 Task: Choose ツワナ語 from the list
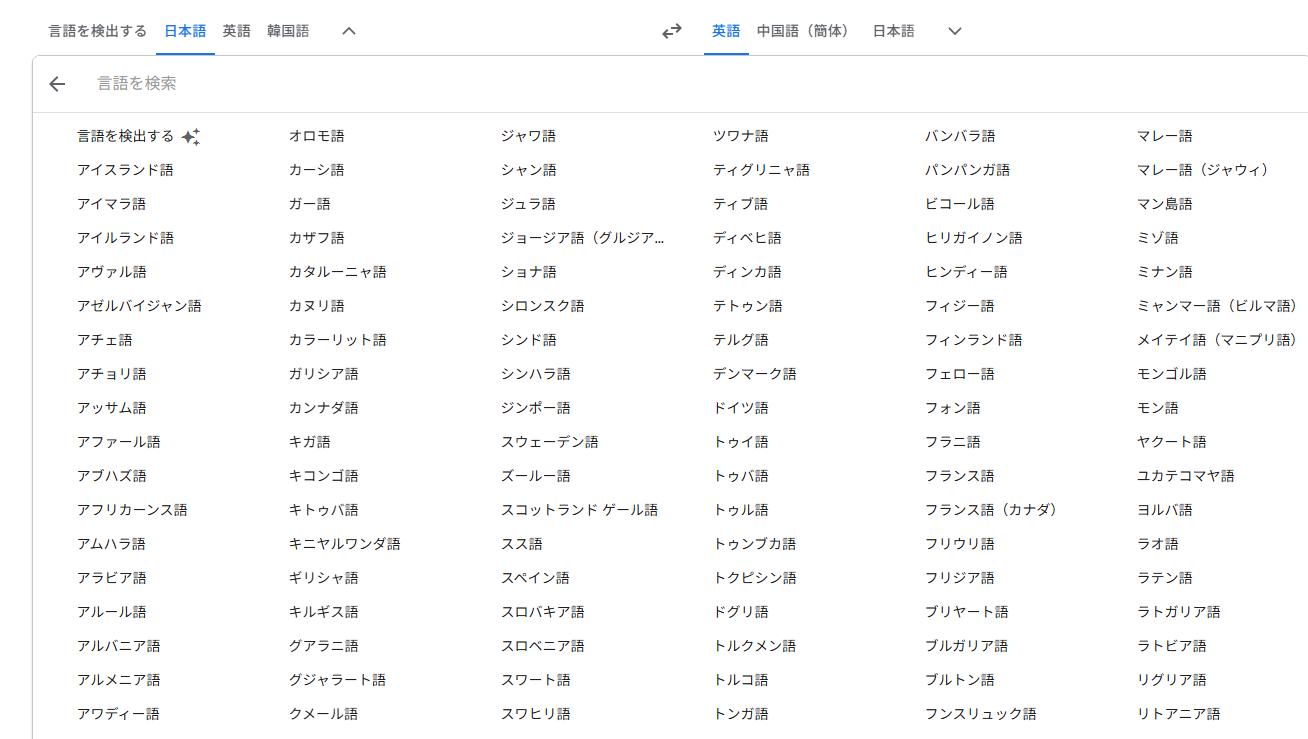point(740,136)
